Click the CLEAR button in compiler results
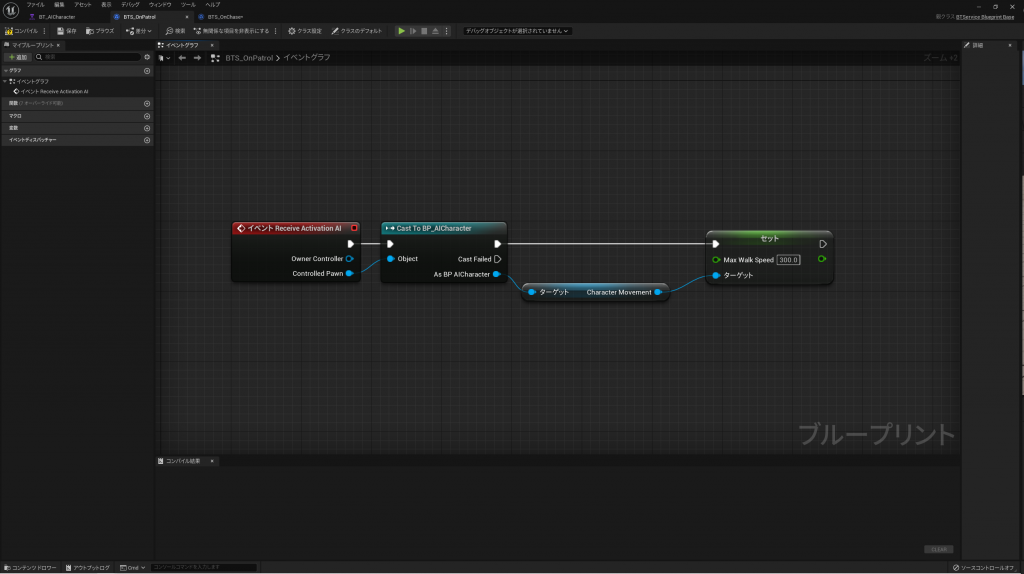Screen dimensions: 1024x574 click(938, 549)
